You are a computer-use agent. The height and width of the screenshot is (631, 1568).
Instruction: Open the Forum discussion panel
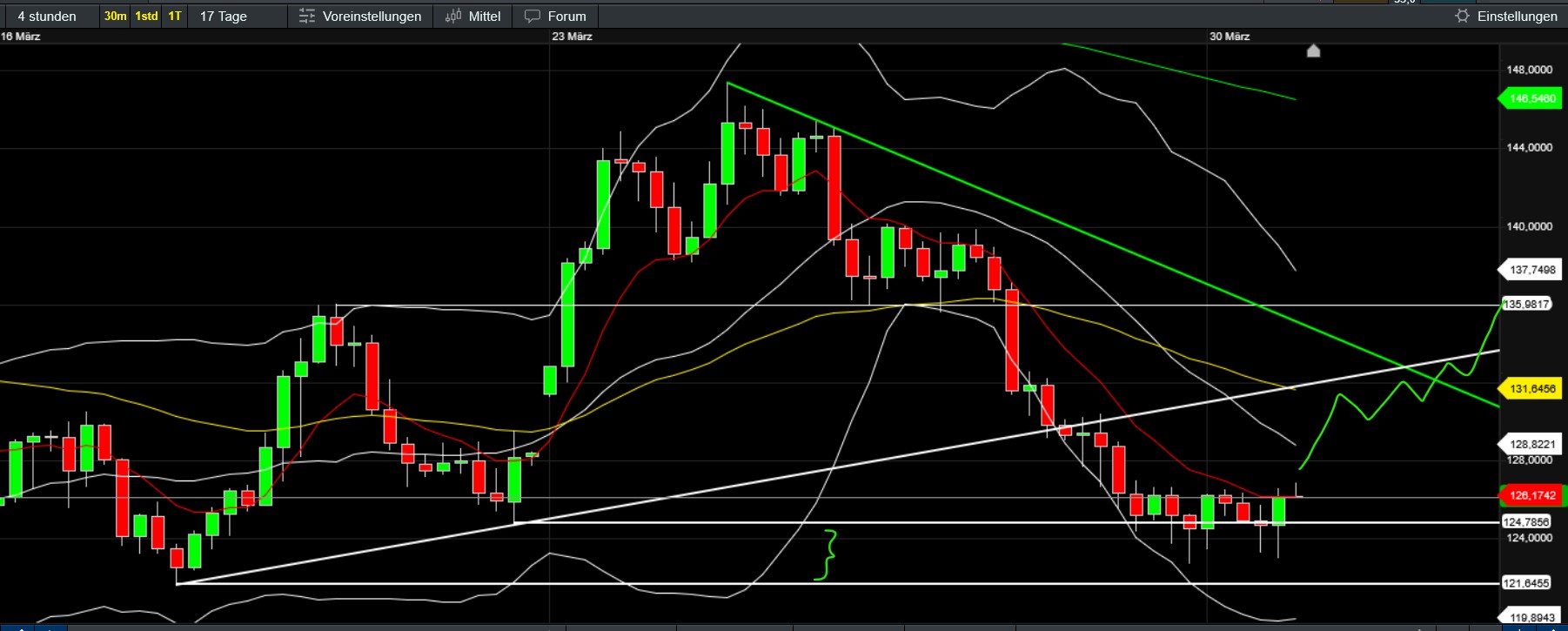(x=555, y=17)
